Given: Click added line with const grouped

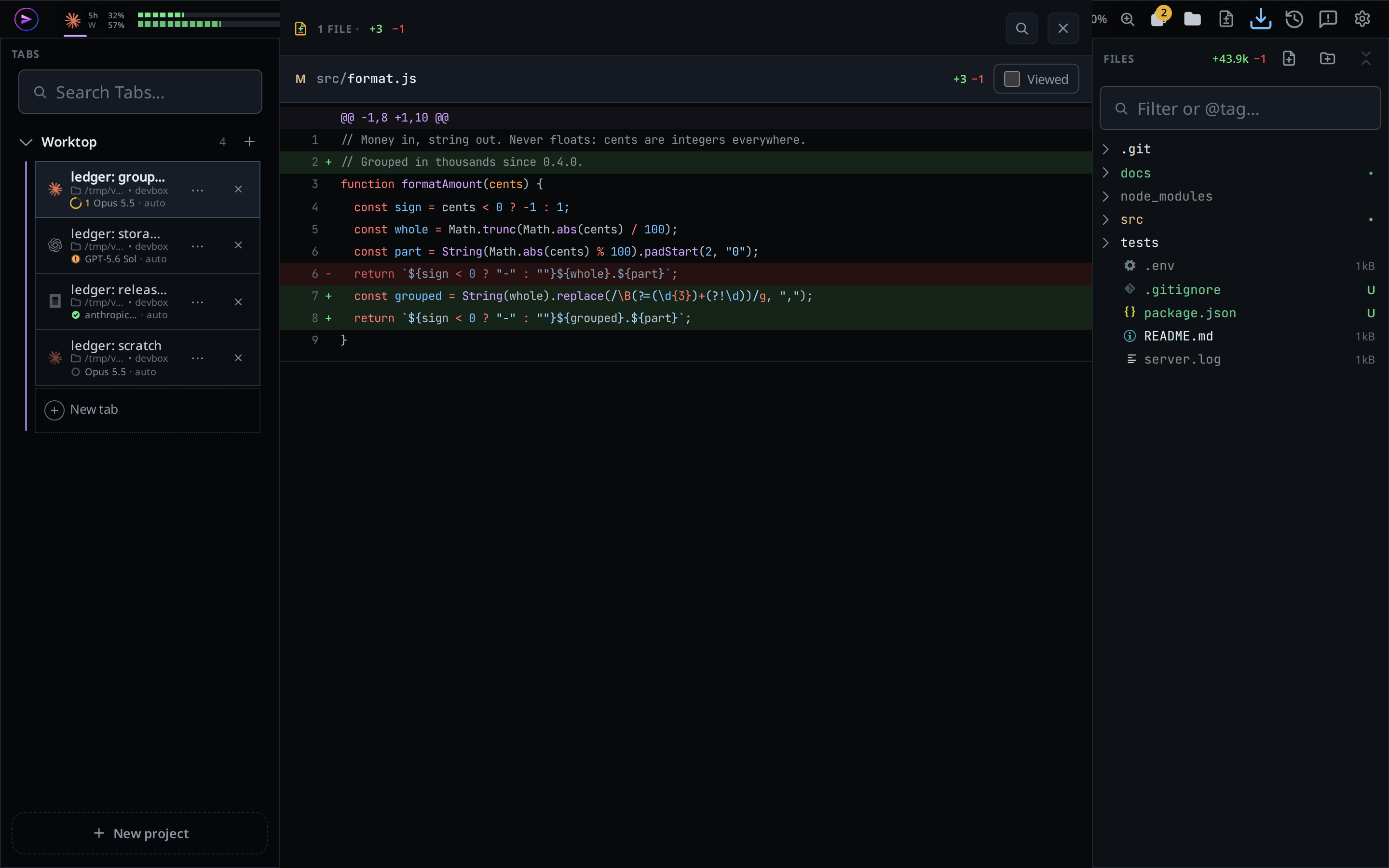Looking at the screenshot, I should tap(685, 296).
